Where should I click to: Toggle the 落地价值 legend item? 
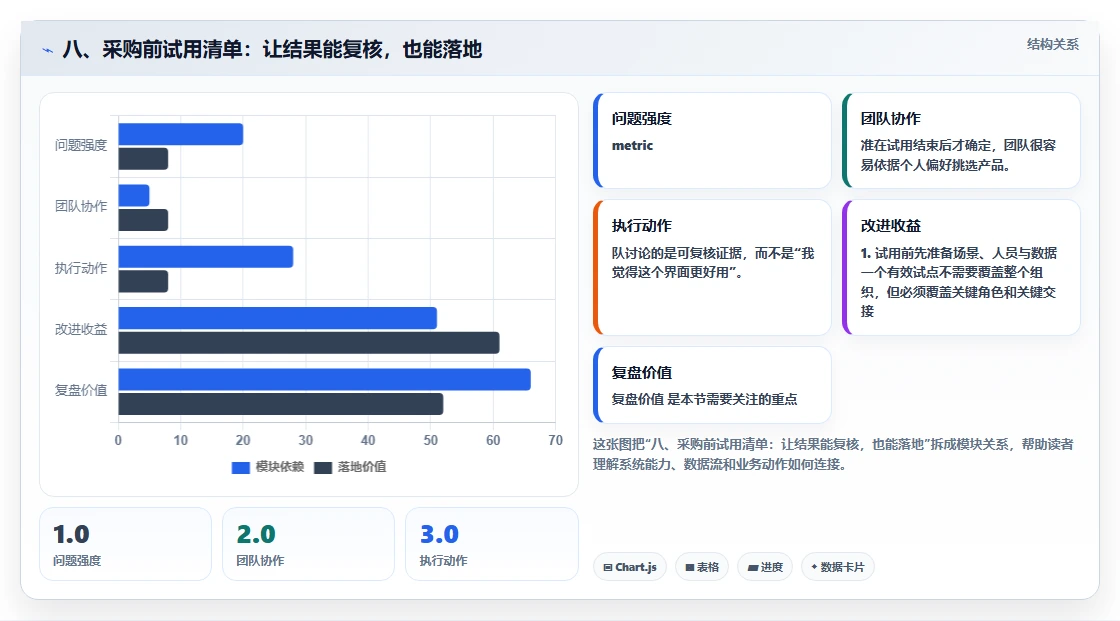pyautogui.click(x=350, y=467)
